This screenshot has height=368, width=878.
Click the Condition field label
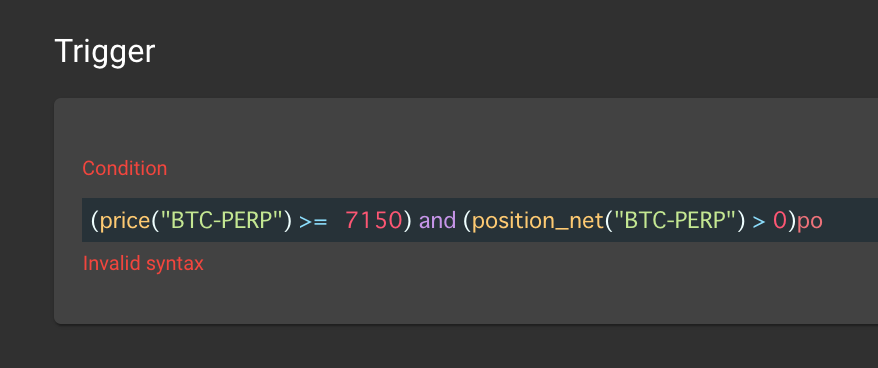tap(124, 168)
